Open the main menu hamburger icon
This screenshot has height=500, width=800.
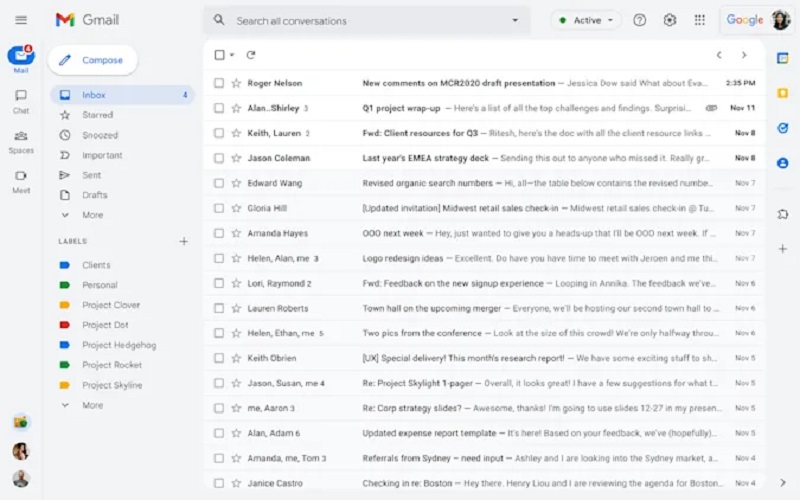click(21, 20)
